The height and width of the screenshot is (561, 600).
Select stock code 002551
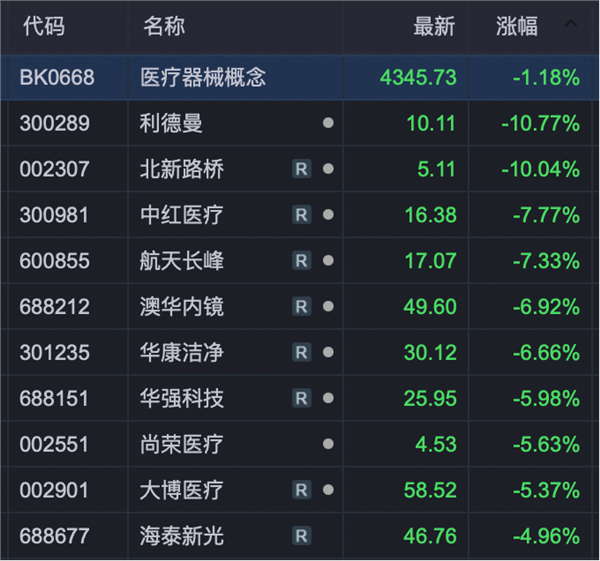click(54, 444)
